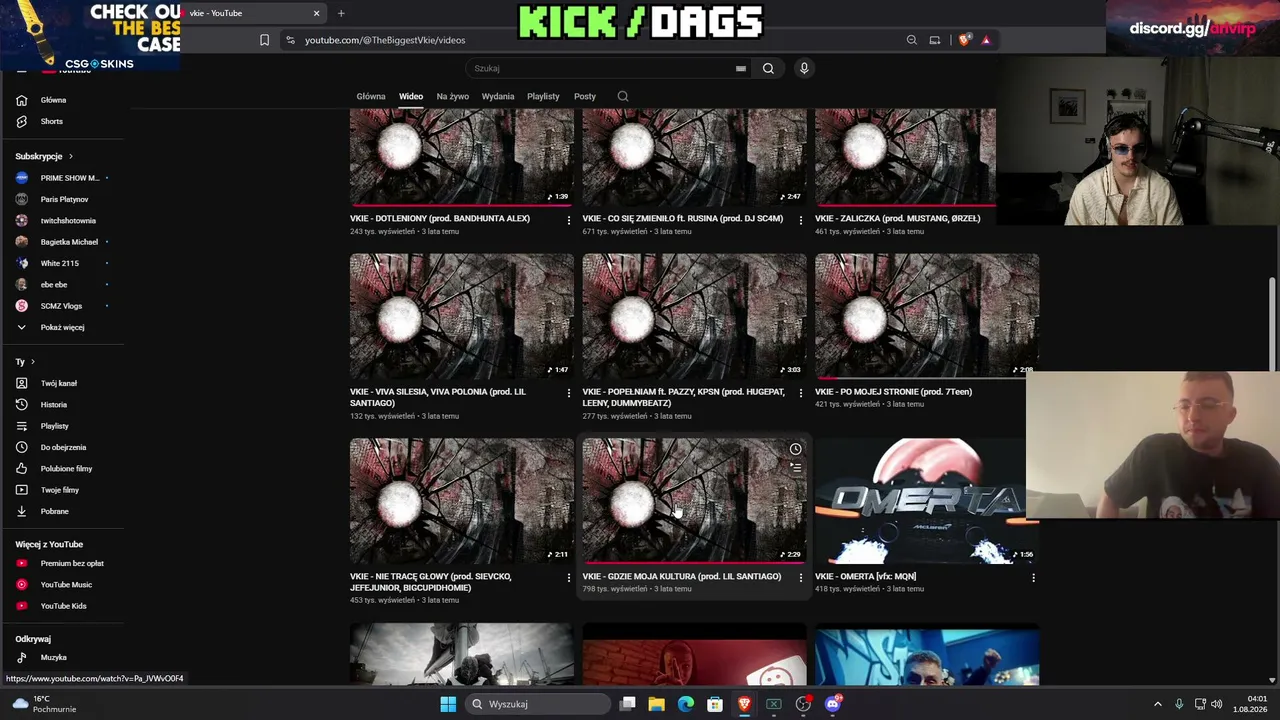The width and height of the screenshot is (1280, 720).
Task: Open the Windows Start menu
Action: coord(448,704)
